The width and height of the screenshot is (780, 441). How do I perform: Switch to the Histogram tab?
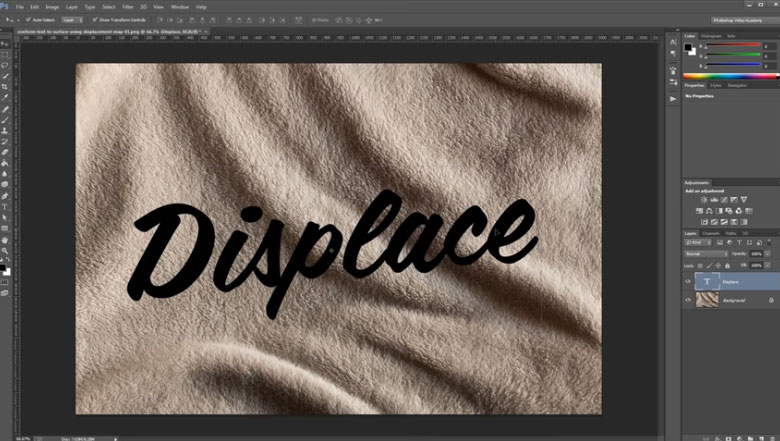coord(711,36)
